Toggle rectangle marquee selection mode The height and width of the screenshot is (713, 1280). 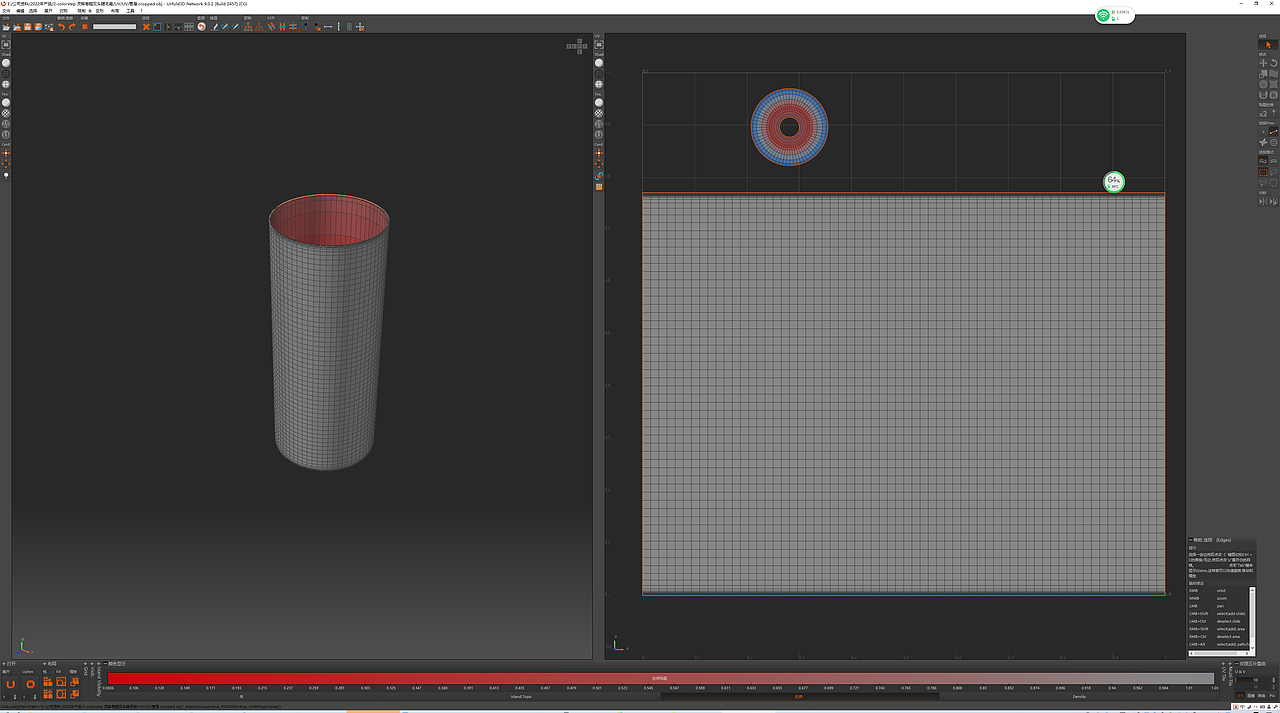click(x=1263, y=172)
